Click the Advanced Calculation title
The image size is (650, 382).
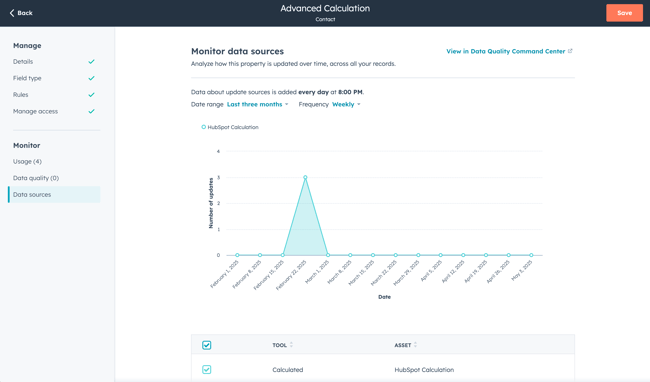tap(325, 8)
